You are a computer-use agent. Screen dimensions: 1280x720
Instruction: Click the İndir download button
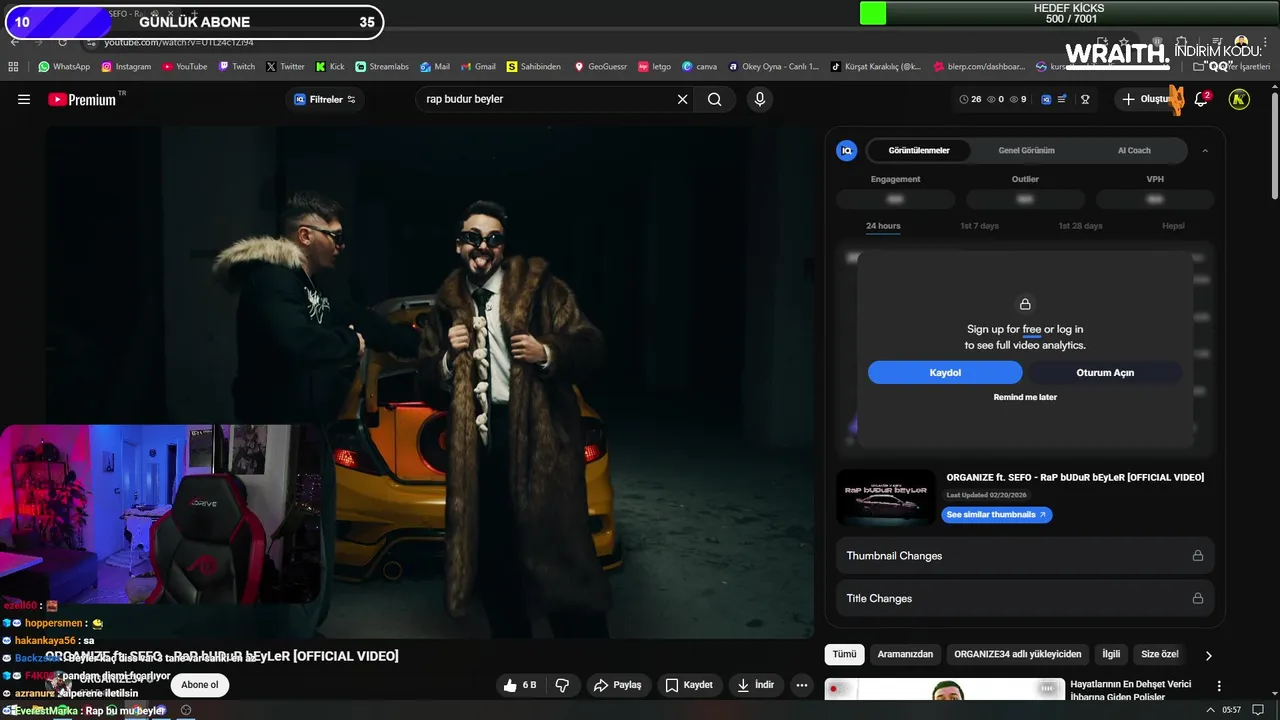(x=756, y=685)
